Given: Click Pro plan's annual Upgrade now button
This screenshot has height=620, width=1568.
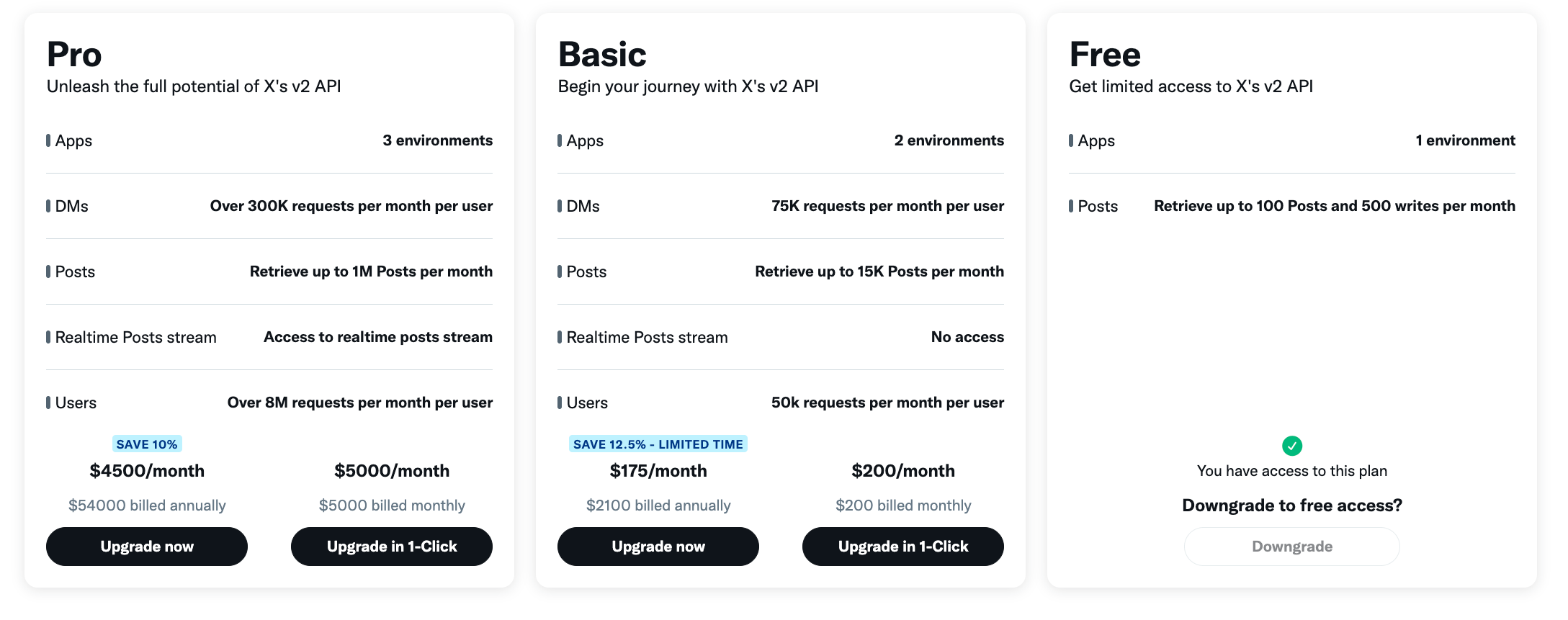Looking at the screenshot, I should 147,547.
